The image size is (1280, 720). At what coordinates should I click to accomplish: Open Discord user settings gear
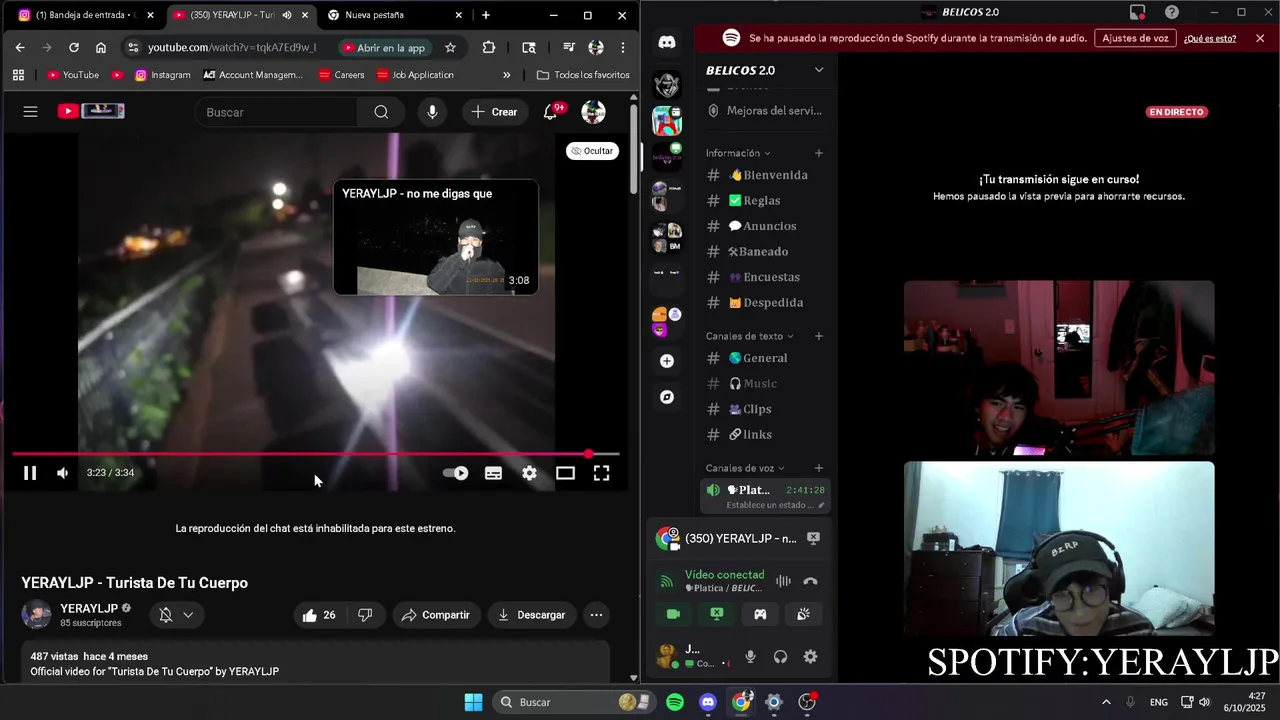[810, 657]
